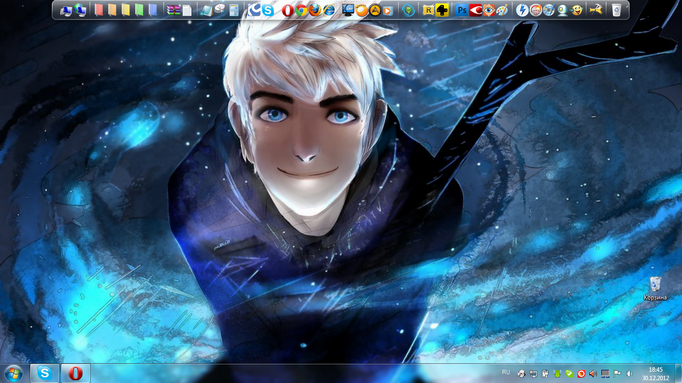
Task: Open Google Chrome from the dock
Action: pos(301,10)
